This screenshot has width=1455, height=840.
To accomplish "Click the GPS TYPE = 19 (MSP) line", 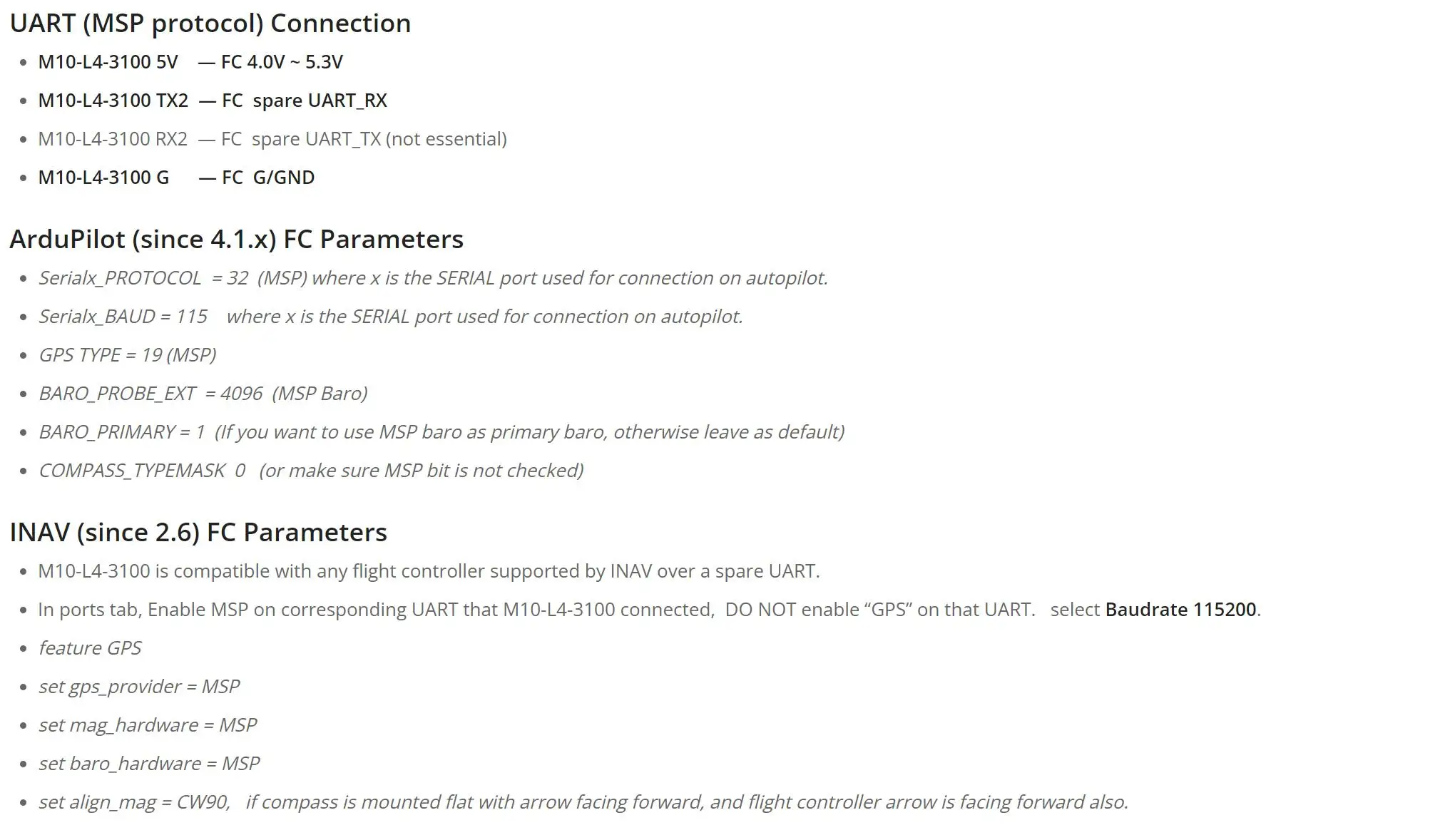I will (127, 355).
